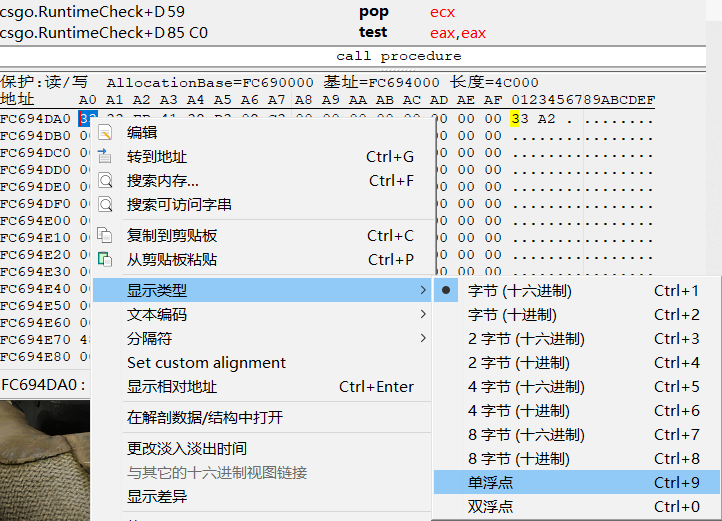Select 8 字节 (十六进制) display type

[x=577, y=434]
